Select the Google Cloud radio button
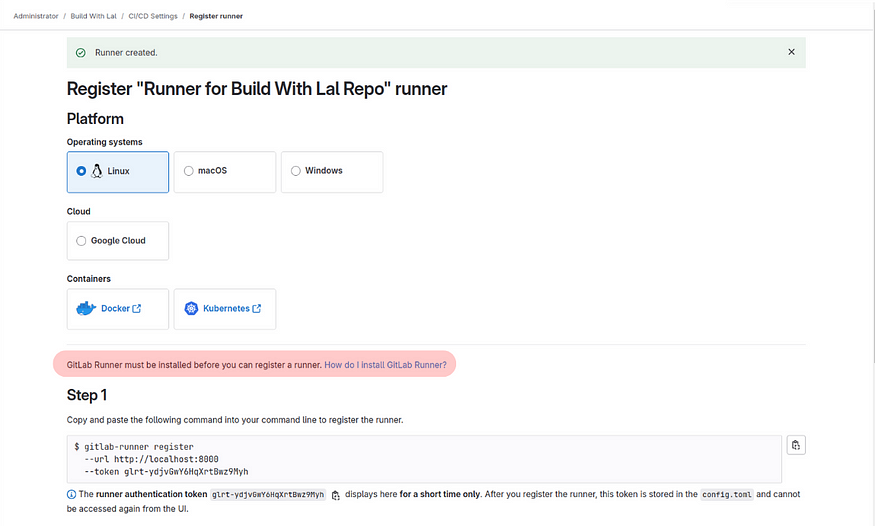 click(81, 240)
